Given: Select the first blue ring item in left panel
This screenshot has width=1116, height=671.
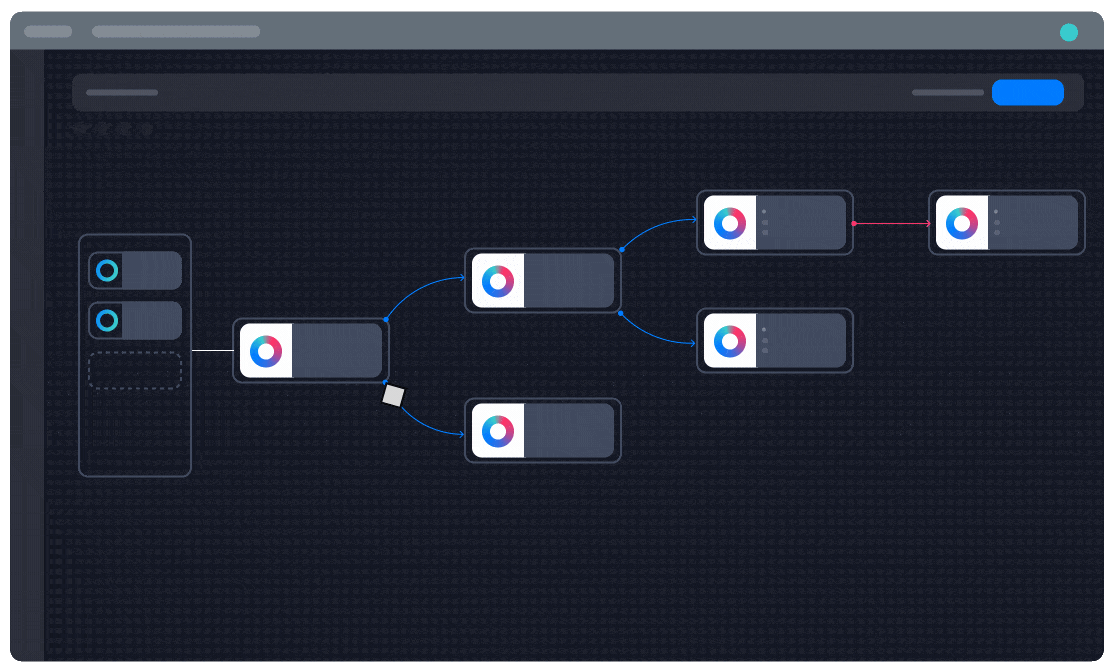Looking at the screenshot, I should click(x=107, y=270).
